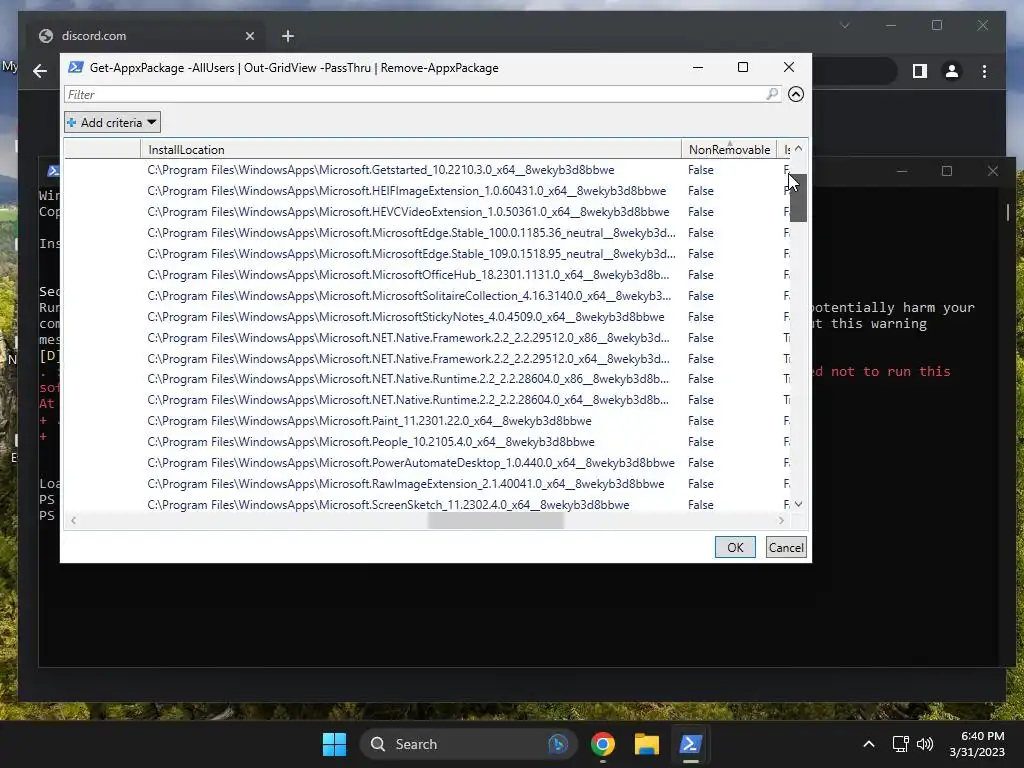1024x768 pixels.
Task: Minimize the PowerShell console window
Action: pyautogui.click(x=901, y=171)
